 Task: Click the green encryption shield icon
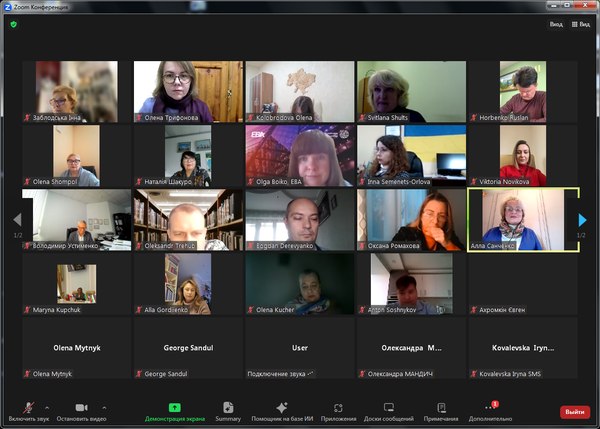14,24
